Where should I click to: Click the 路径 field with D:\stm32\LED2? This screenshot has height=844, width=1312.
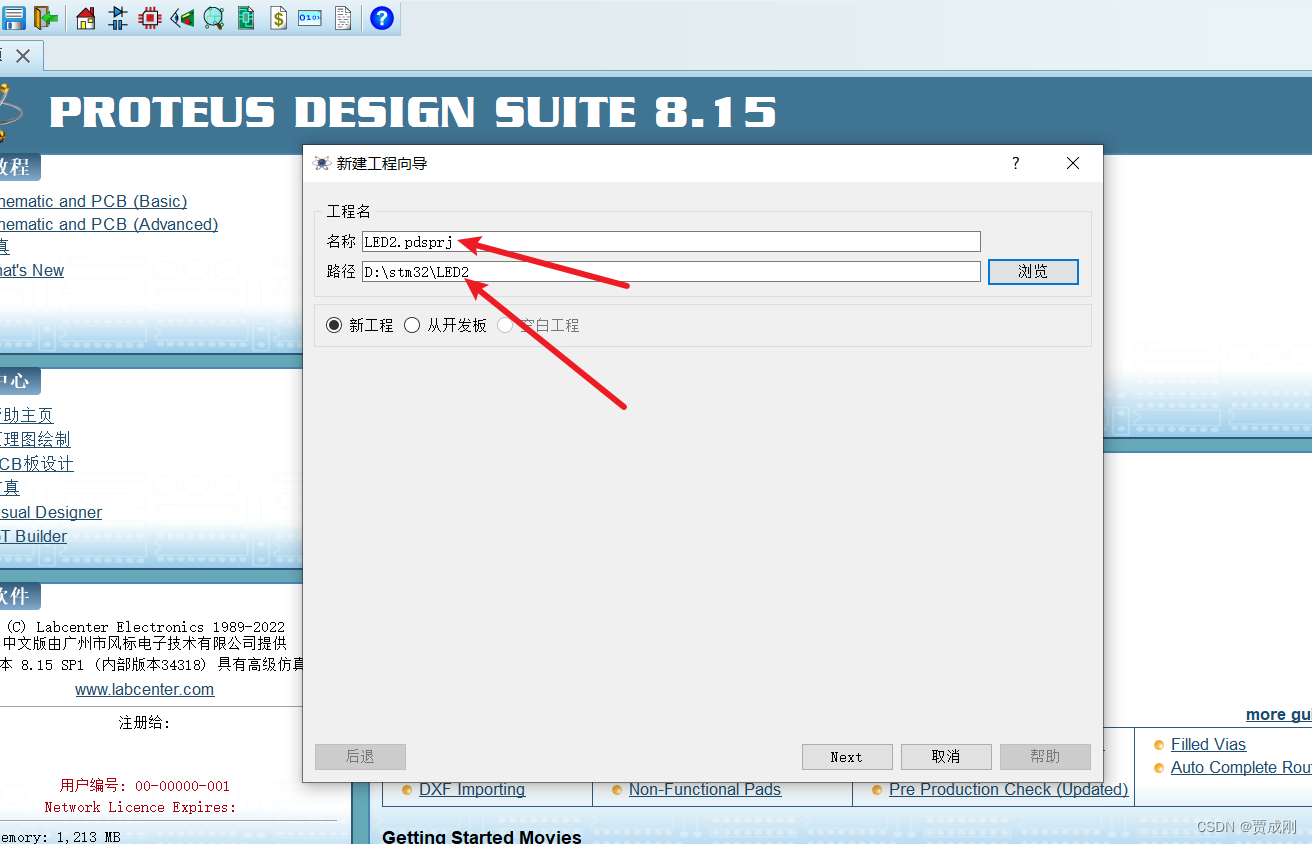tap(671, 272)
